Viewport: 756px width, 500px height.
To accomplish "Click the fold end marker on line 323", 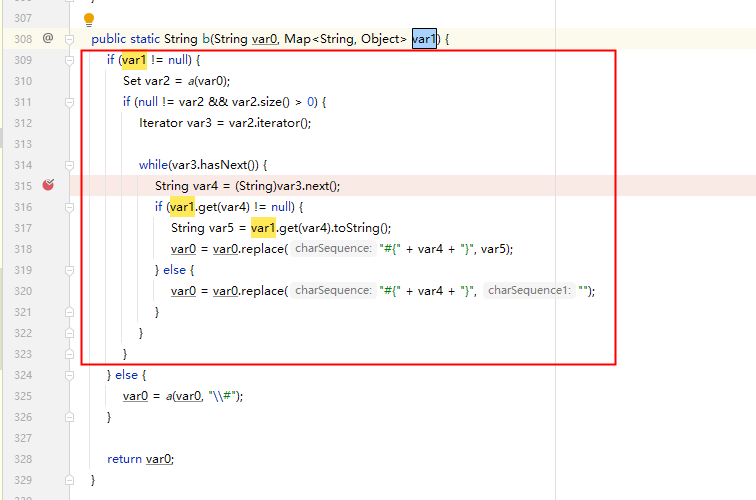I will click(69, 354).
